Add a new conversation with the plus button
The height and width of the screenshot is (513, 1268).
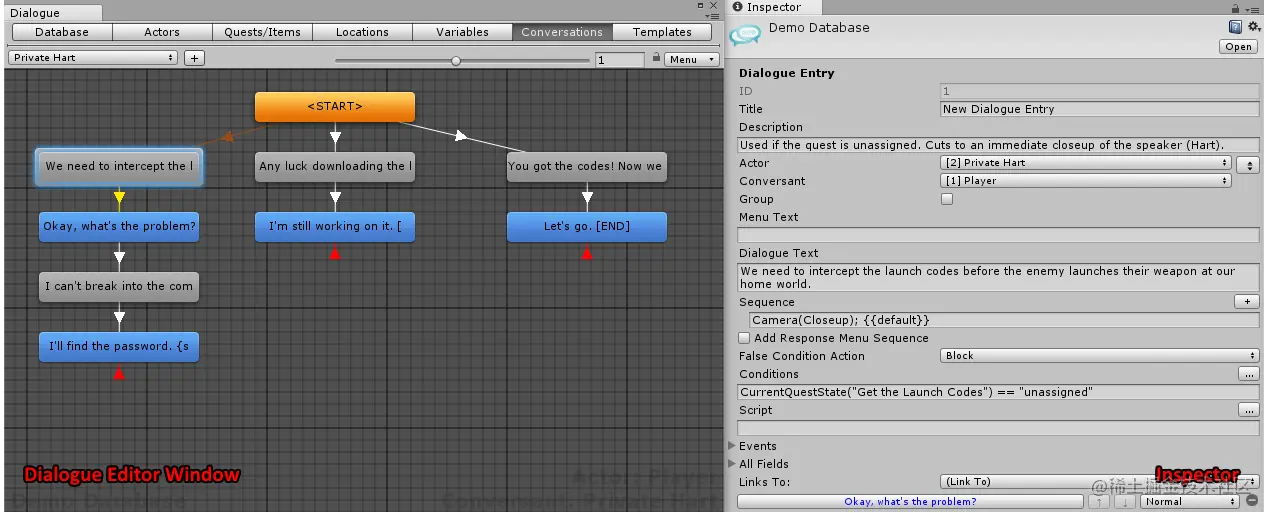coord(194,58)
